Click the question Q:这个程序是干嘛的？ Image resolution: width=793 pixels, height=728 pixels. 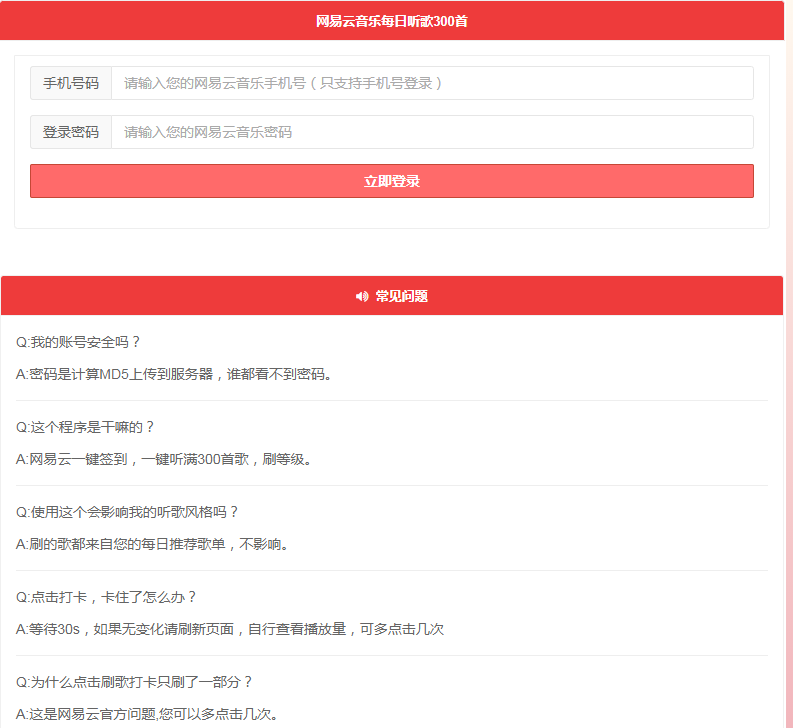[x=85, y=427]
